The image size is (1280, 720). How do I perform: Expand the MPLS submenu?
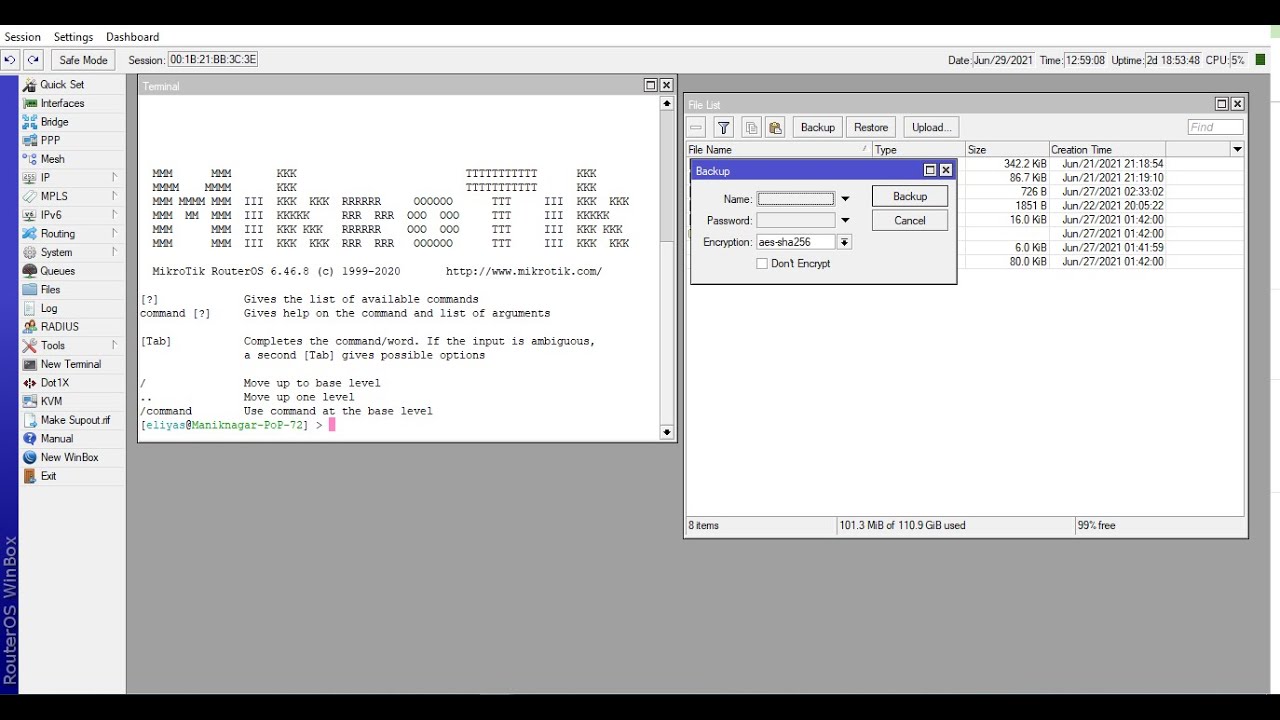point(70,196)
